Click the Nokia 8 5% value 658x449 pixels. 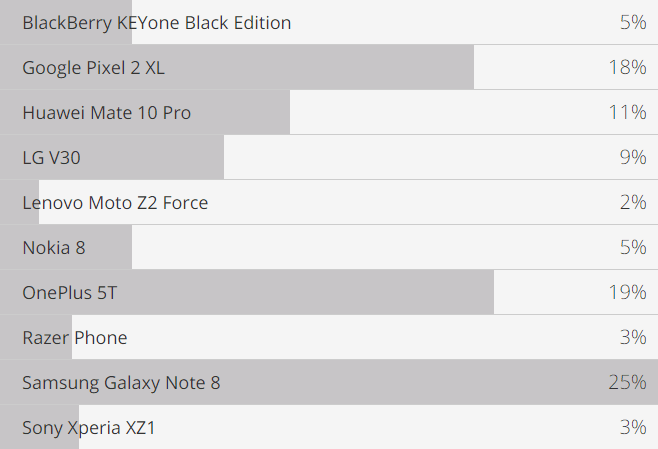tap(632, 247)
